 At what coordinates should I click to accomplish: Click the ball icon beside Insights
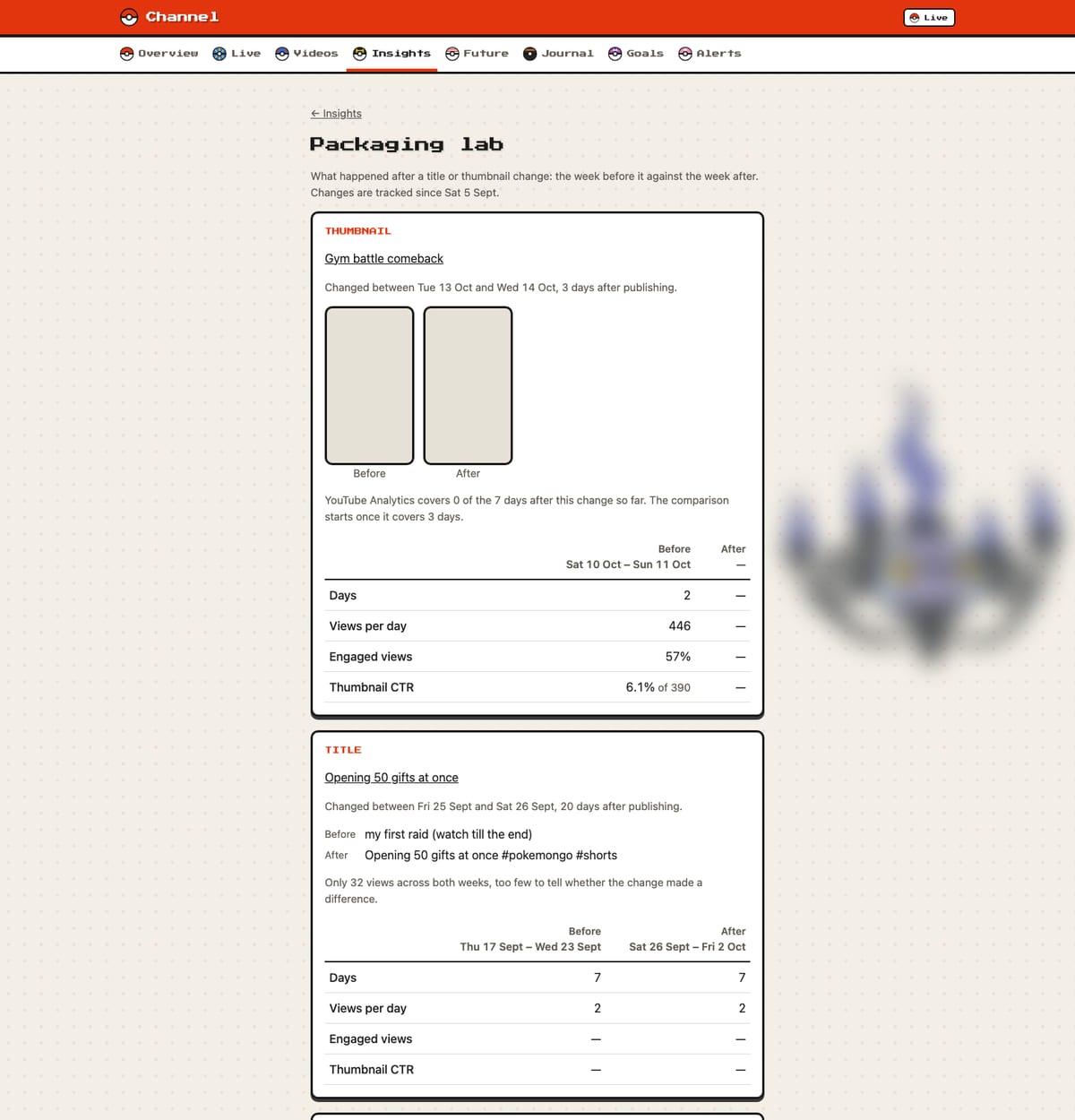(360, 54)
